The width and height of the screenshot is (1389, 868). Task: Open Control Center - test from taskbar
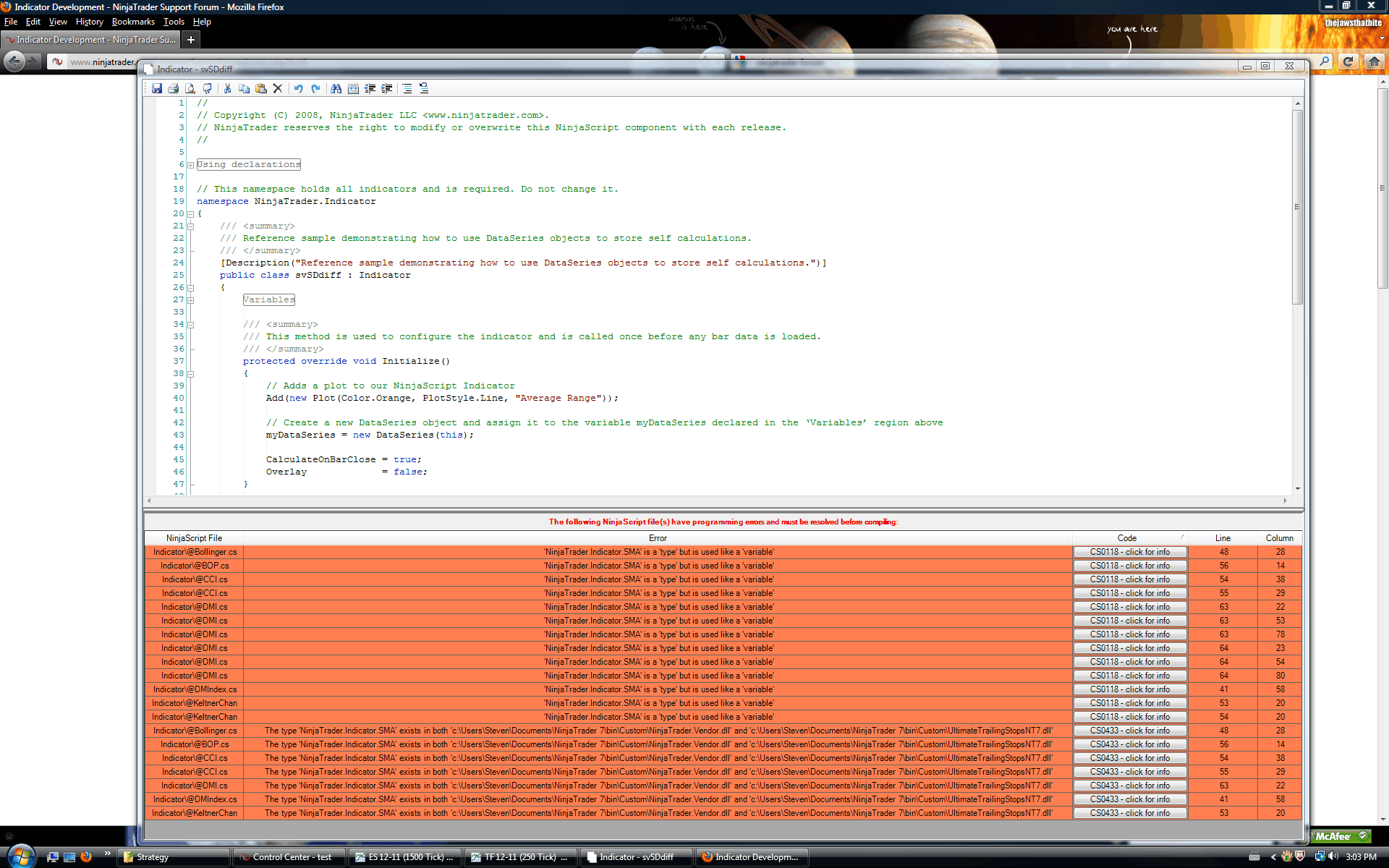pyautogui.click(x=289, y=857)
